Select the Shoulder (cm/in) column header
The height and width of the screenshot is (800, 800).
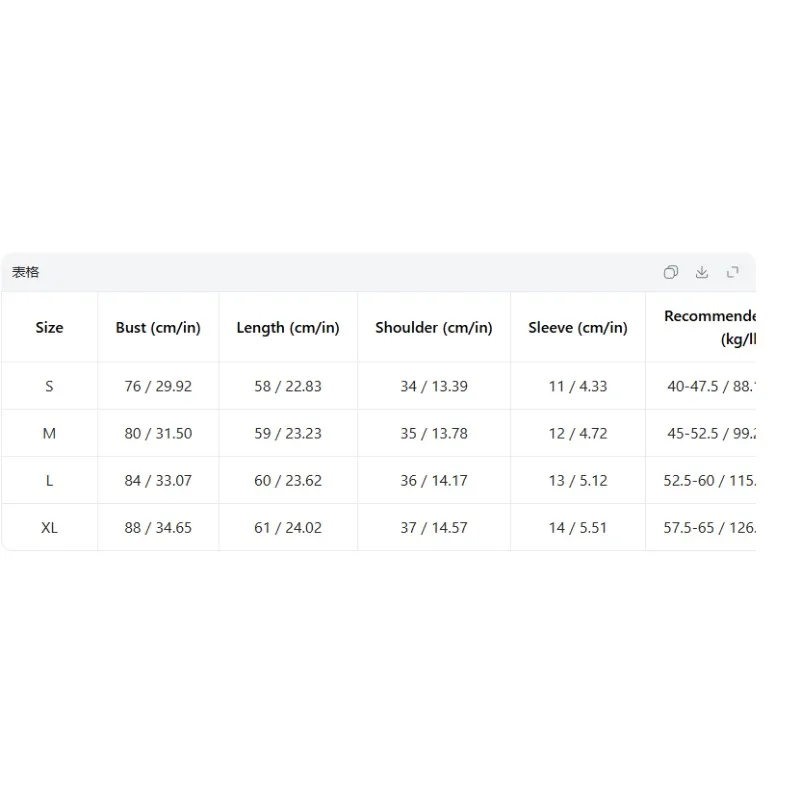pyautogui.click(x=434, y=328)
